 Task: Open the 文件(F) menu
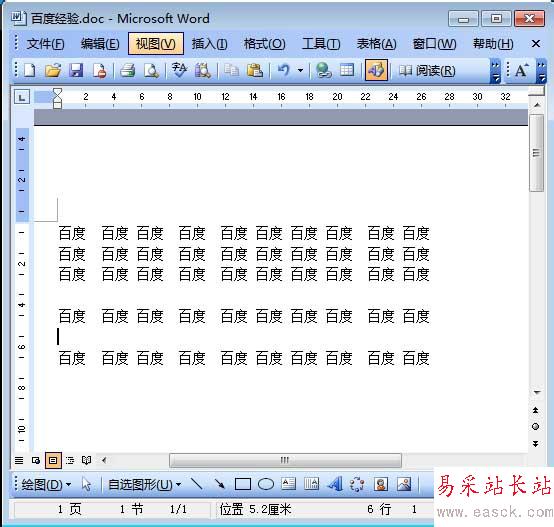[x=45, y=44]
